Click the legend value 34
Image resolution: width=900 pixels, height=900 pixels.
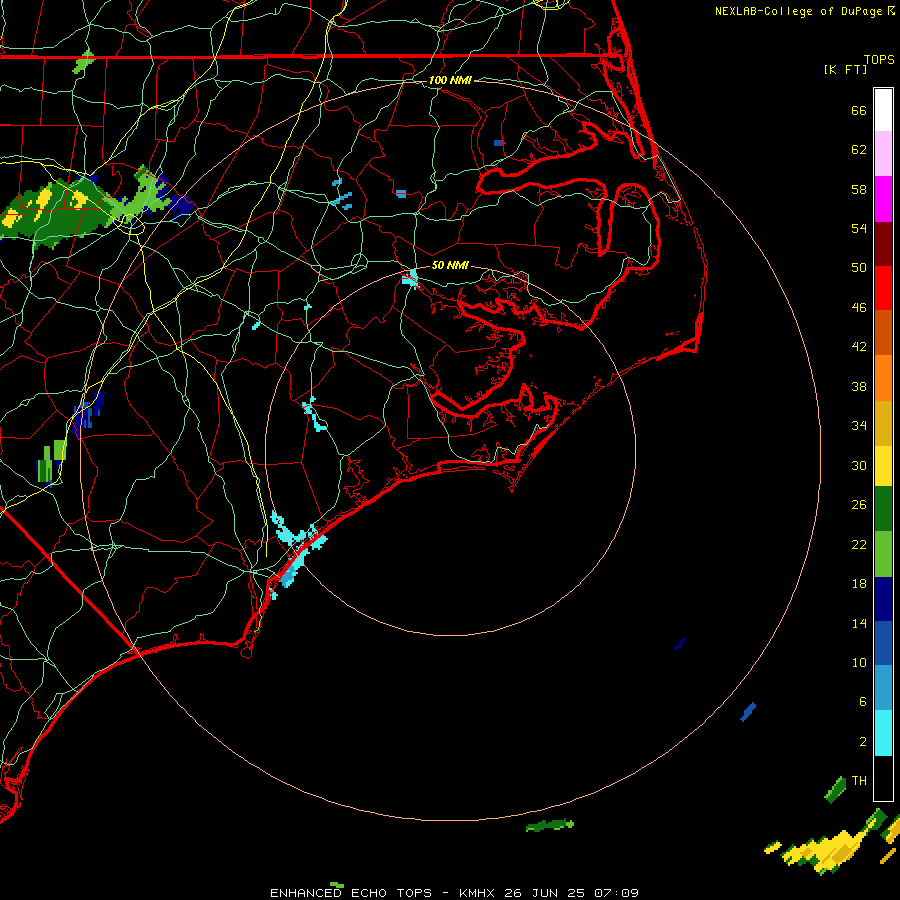[859, 426]
